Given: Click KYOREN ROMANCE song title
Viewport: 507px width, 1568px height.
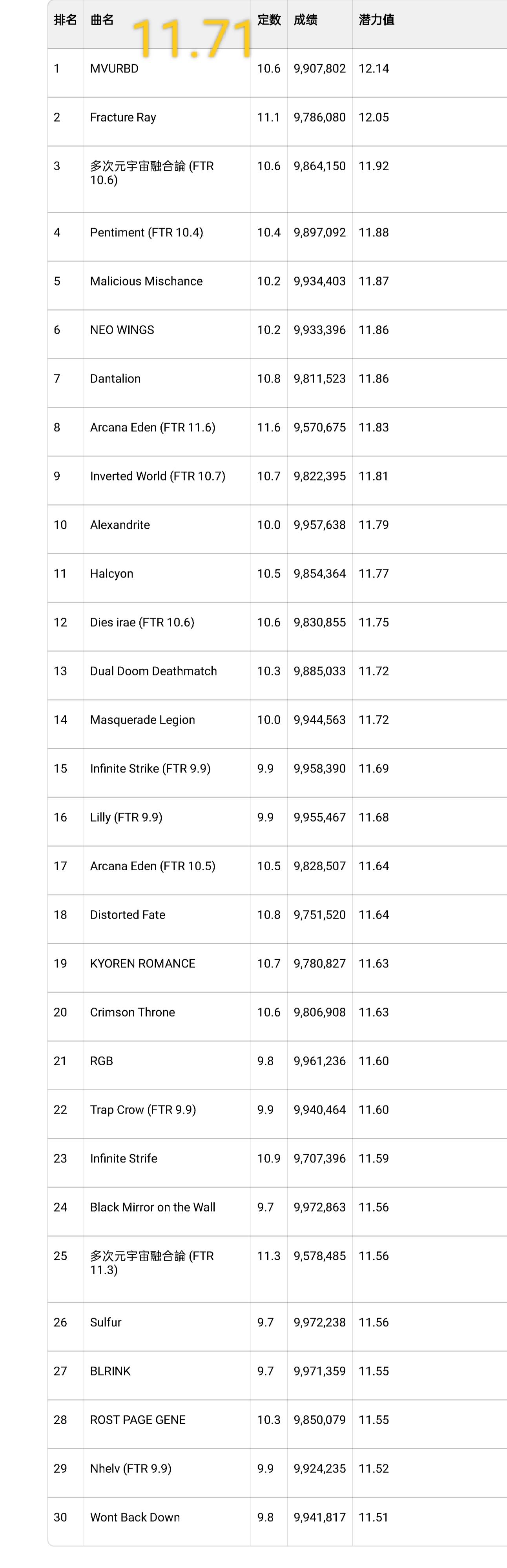Looking at the screenshot, I should click(142, 963).
